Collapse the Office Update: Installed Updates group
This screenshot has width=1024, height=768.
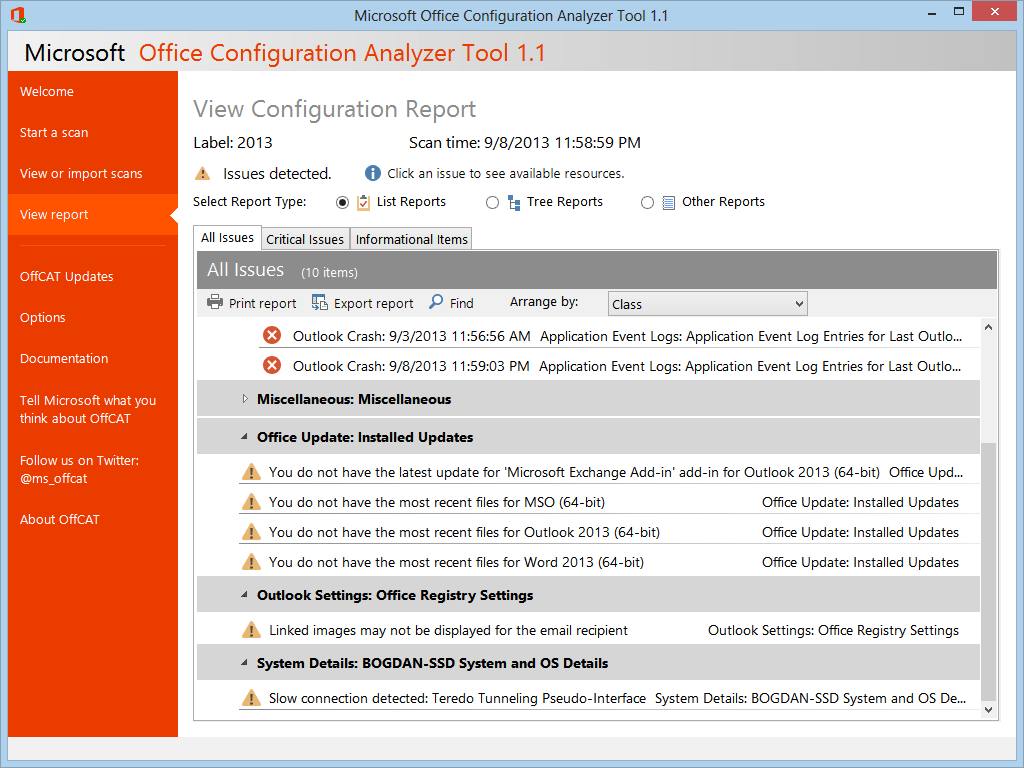point(244,436)
